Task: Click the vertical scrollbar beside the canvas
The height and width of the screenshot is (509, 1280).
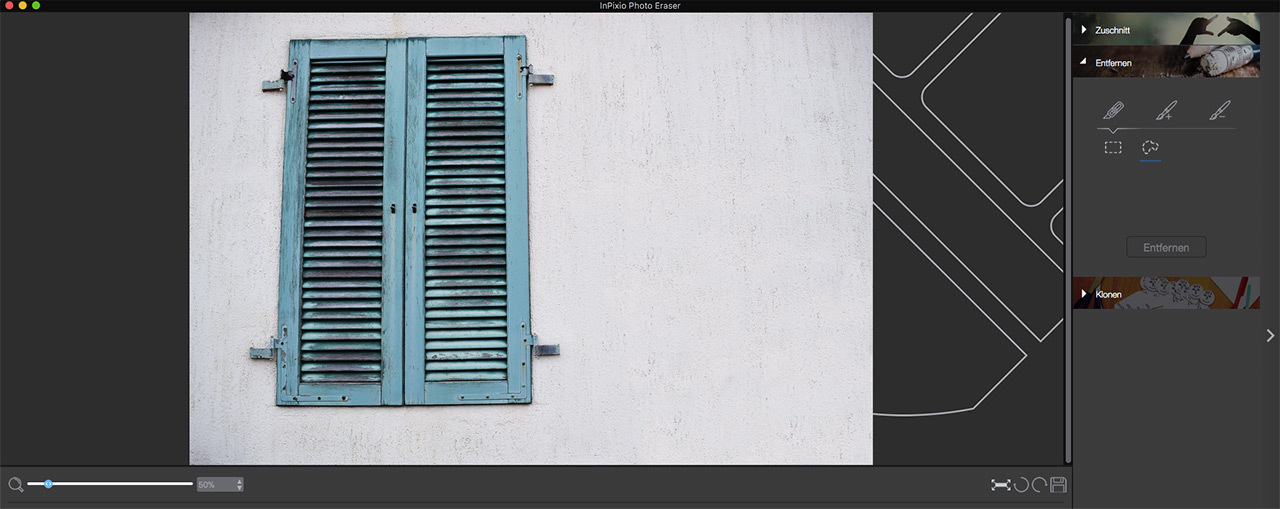Action: [x=1068, y=238]
